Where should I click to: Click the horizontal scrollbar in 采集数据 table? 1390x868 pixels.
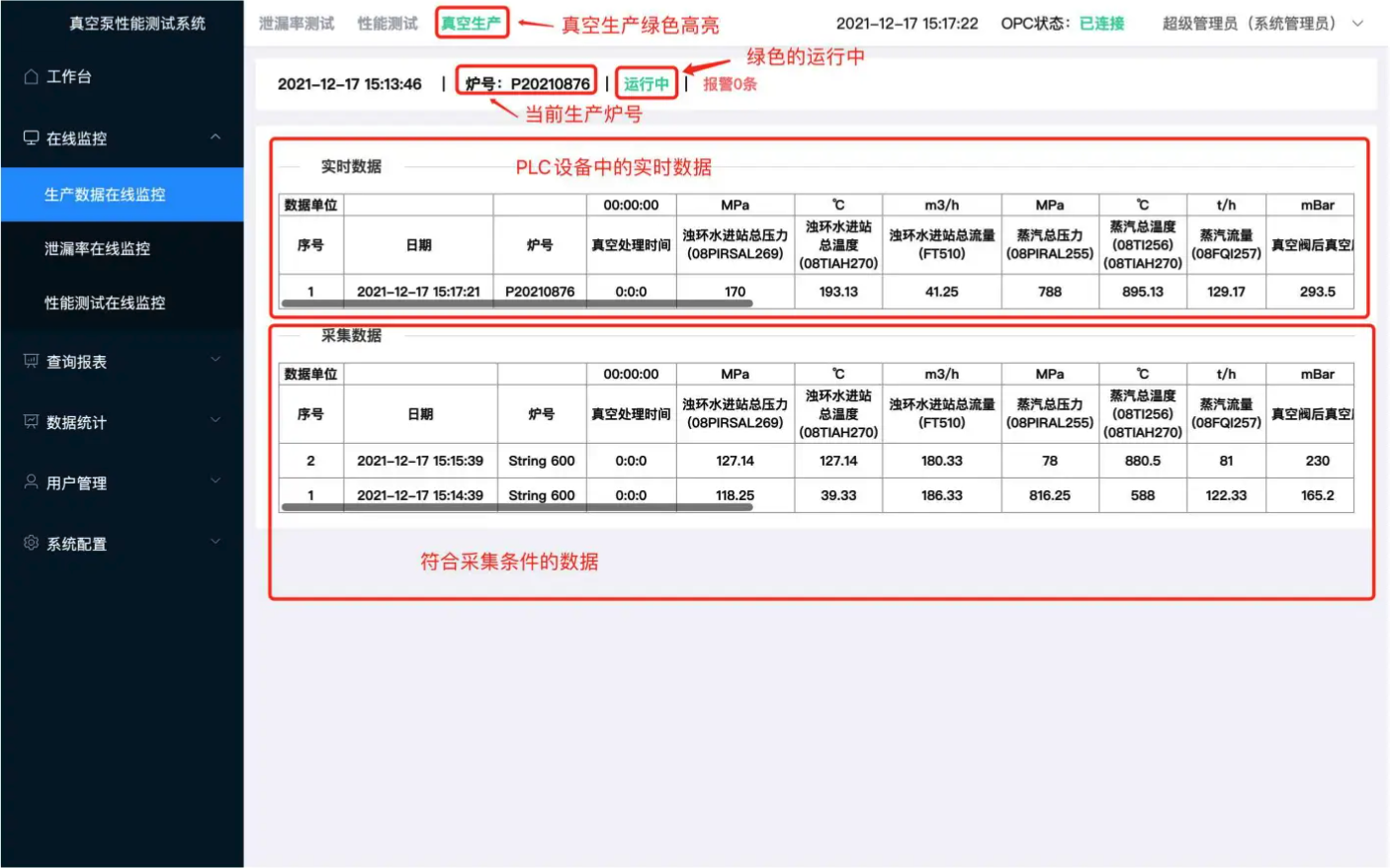click(516, 507)
